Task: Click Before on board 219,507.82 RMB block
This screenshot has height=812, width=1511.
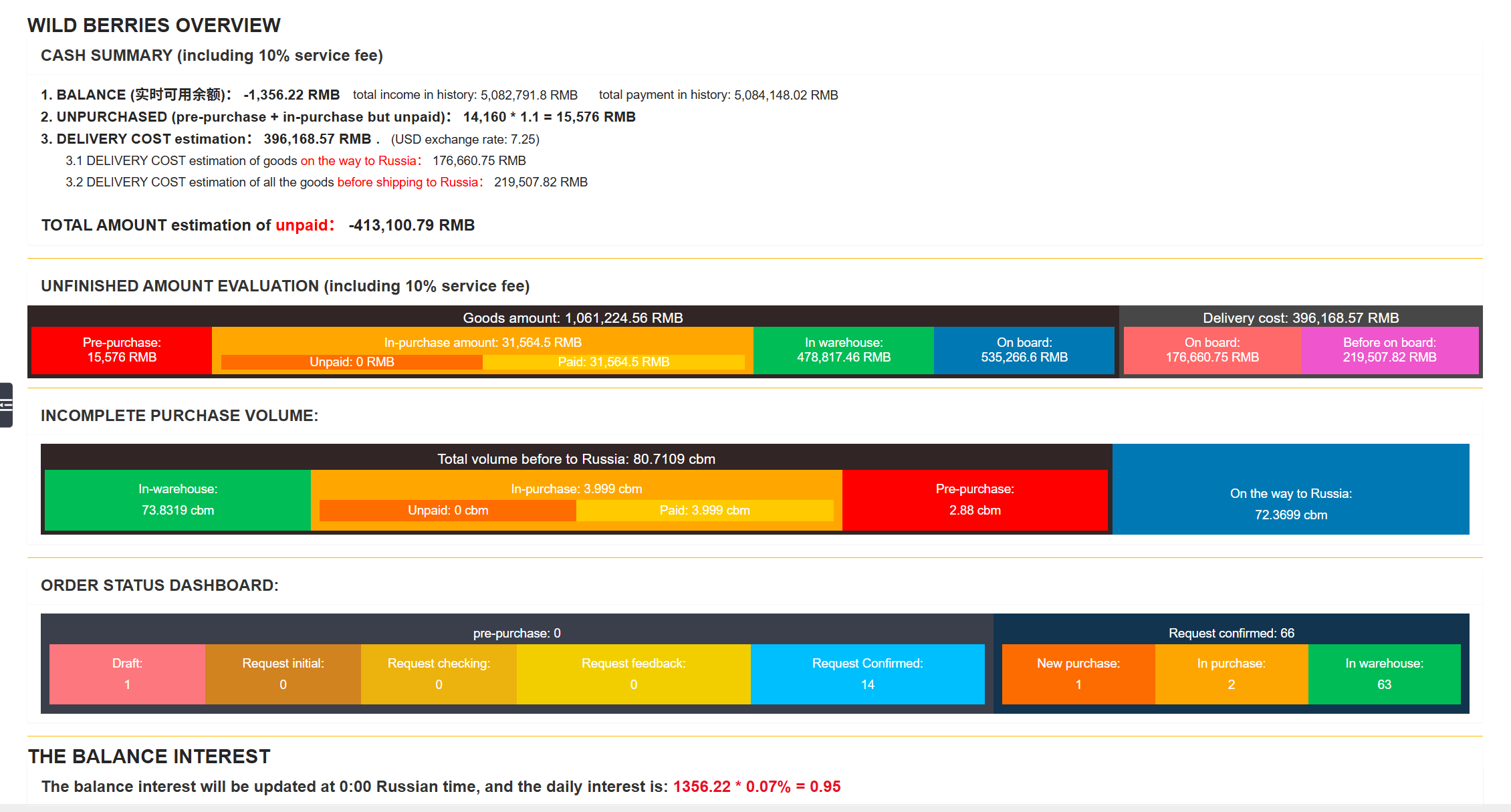Action: (x=1389, y=350)
